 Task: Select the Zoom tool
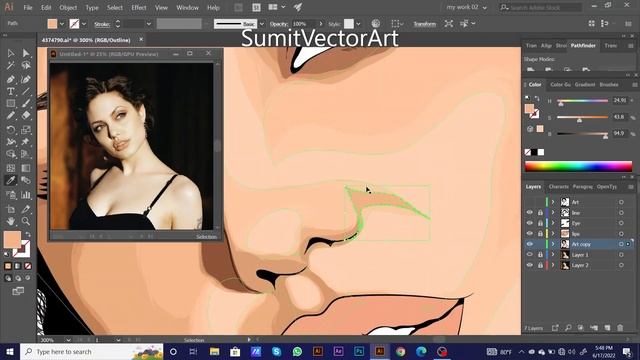(x=26, y=221)
